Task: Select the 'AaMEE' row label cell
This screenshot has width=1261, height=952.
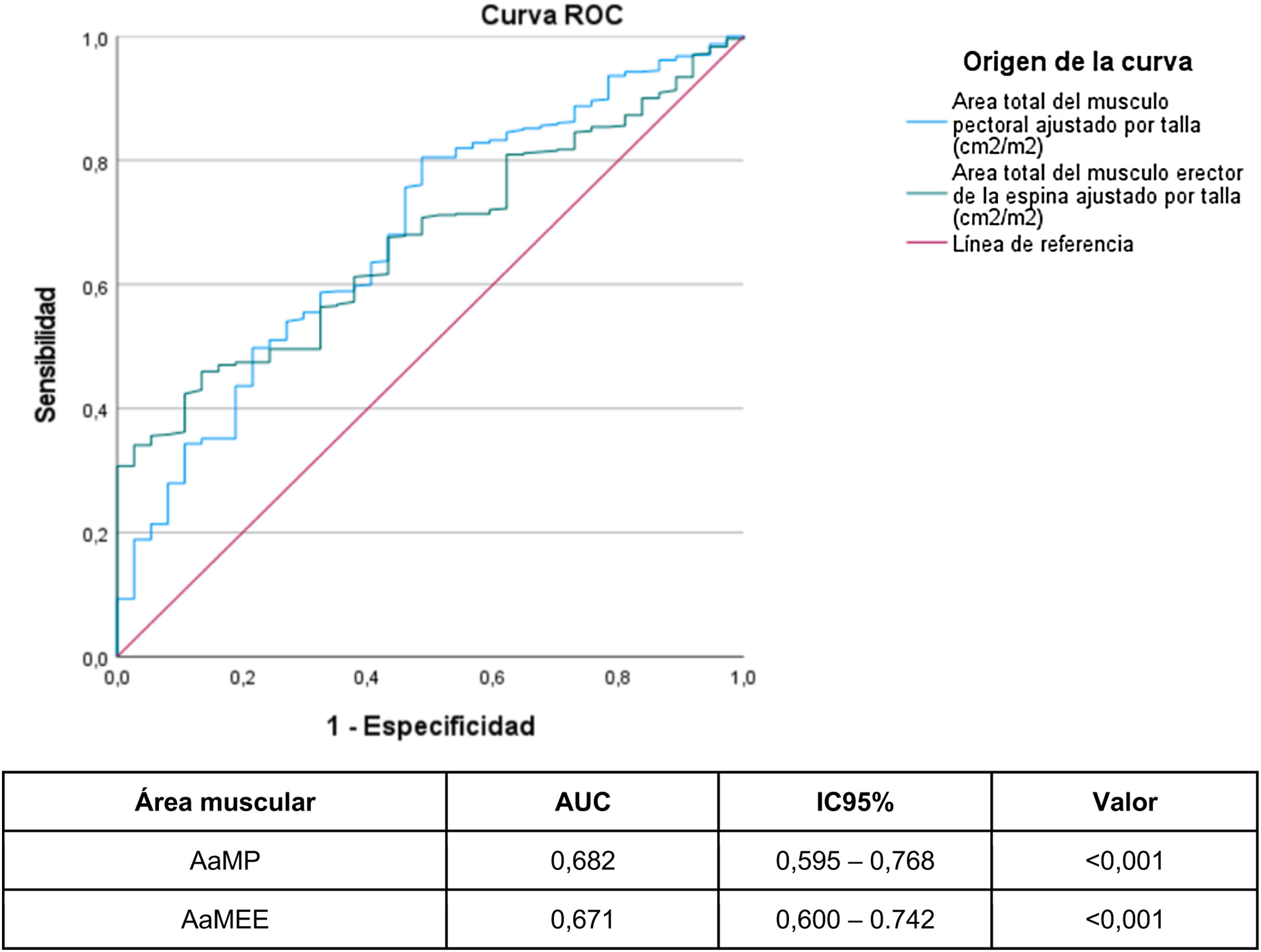Action: coord(225,919)
